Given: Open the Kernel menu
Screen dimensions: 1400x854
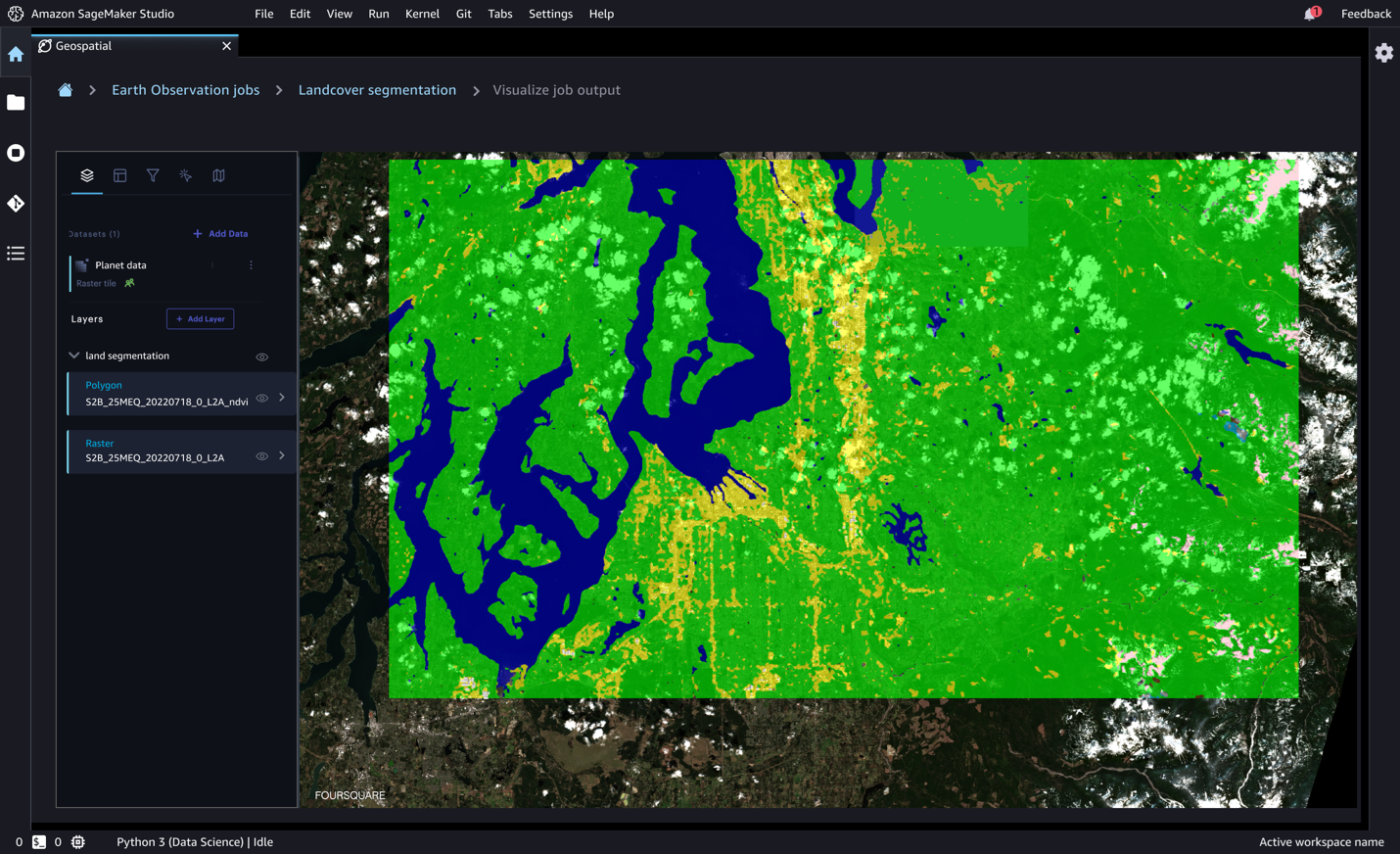Looking at the screenshot, I should (422, 14).
